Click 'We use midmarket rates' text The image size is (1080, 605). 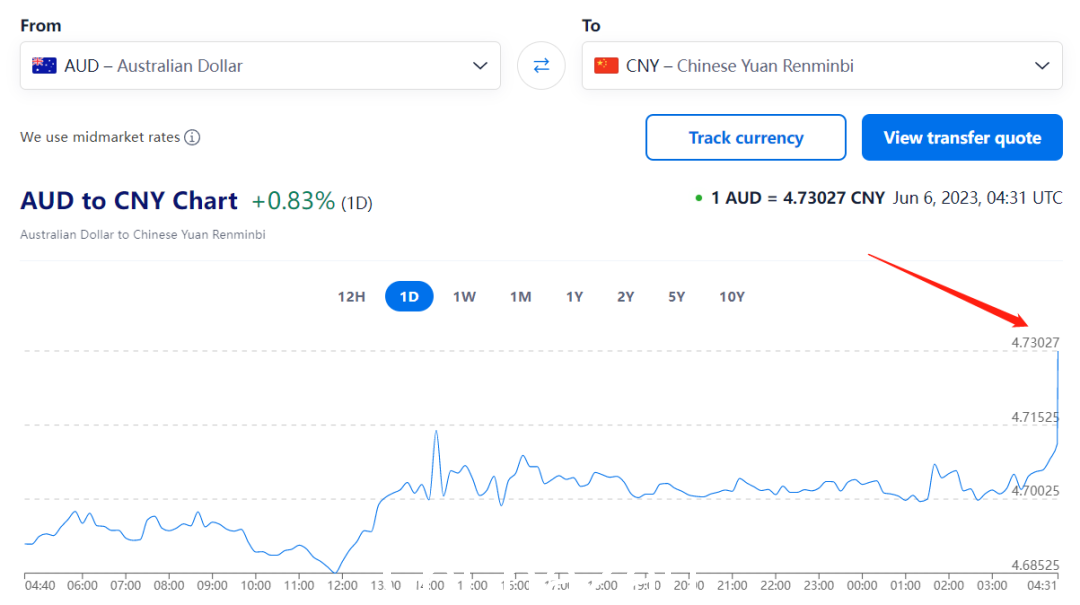(x=100, y=137)
